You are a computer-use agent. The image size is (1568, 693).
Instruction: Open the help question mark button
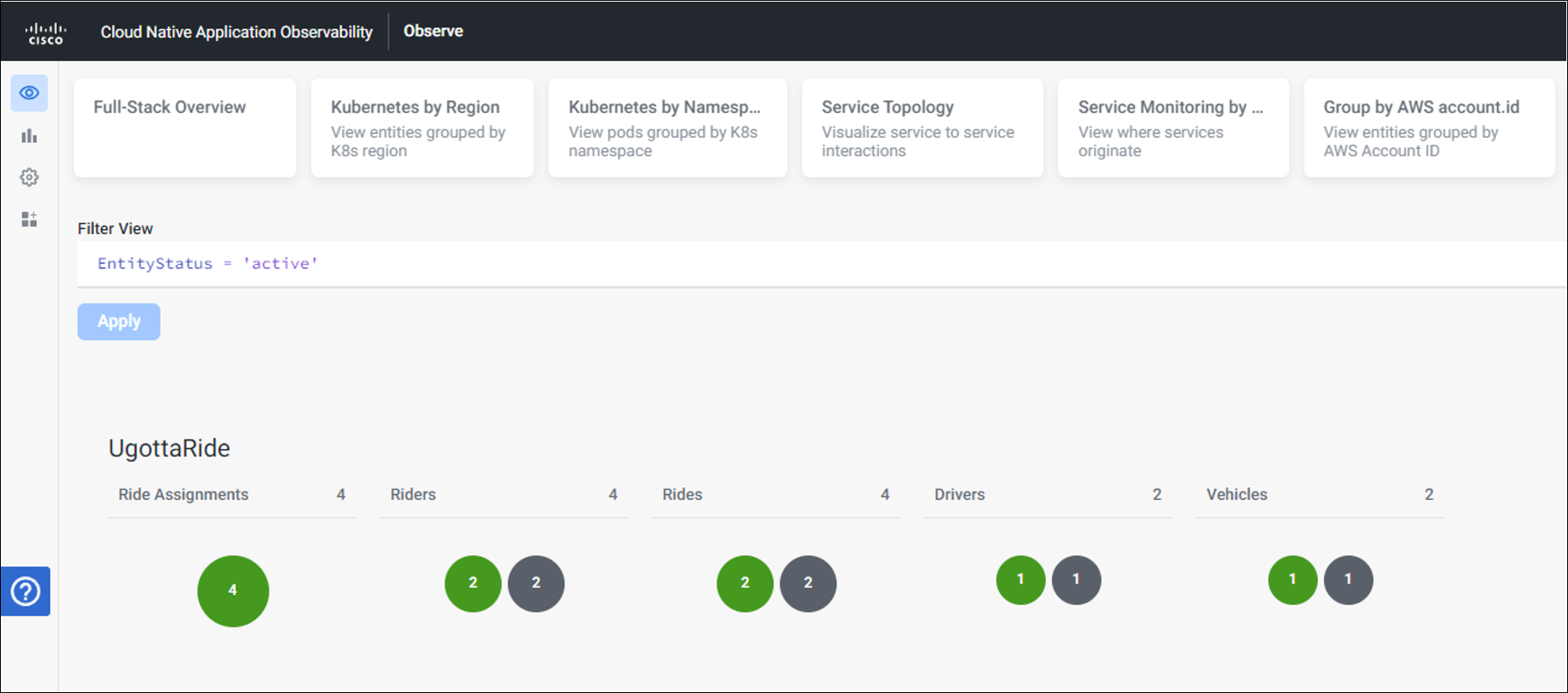point(26,591)
